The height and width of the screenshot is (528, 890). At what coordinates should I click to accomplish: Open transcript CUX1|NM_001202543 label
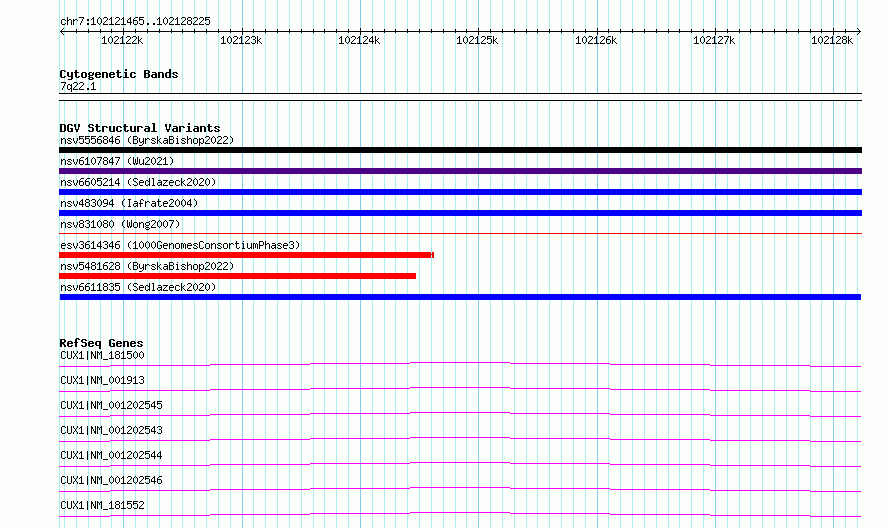(111, 430)
